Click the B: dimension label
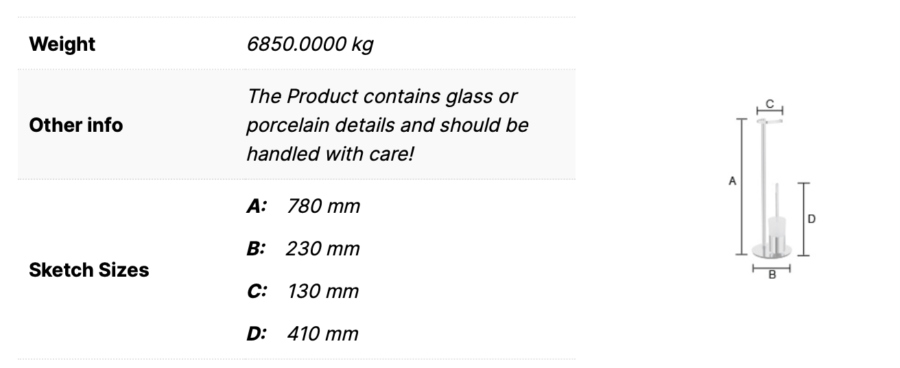 tap(256, 249)
